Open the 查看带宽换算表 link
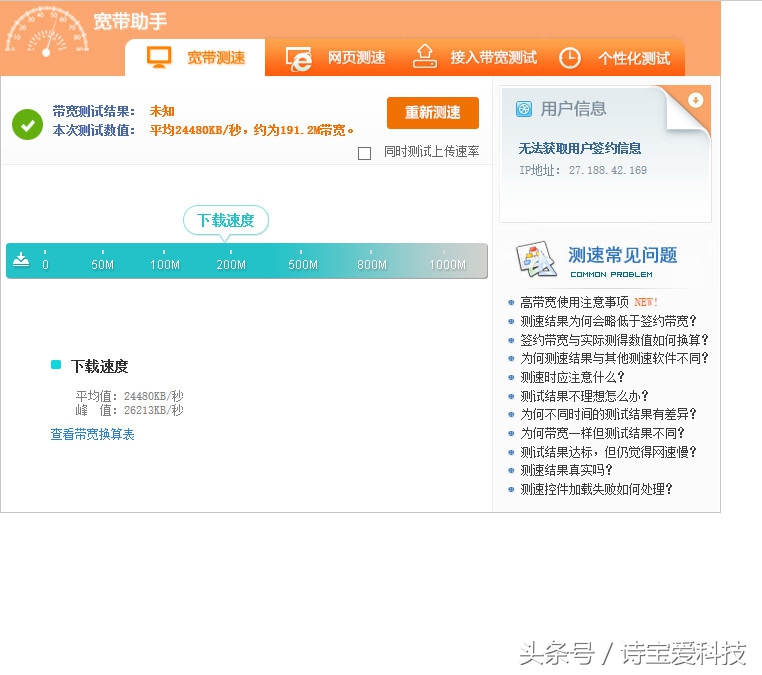762x675 pixels. 93,434
